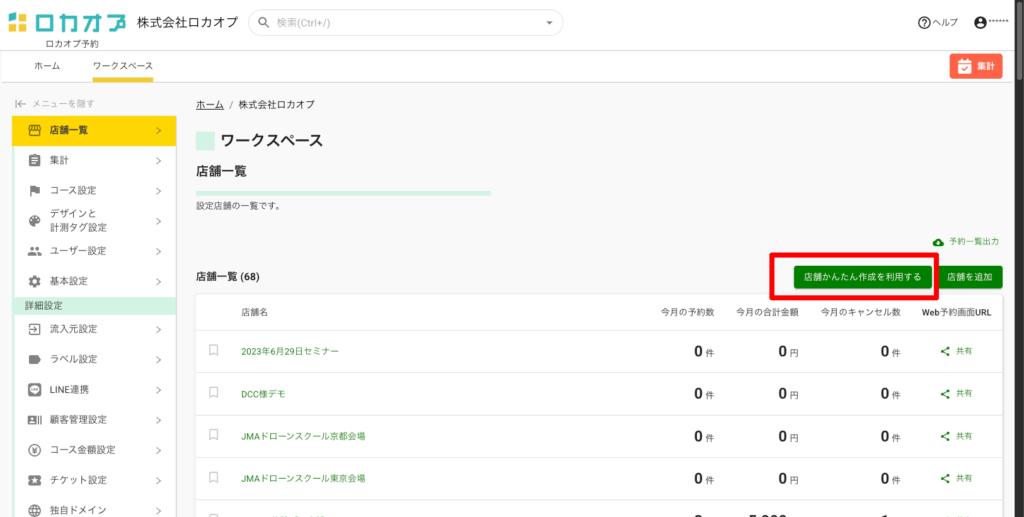Open 顧客管理設定 menu item
This screenshot has height=517, width=1024.
click(x=94, y=420)
